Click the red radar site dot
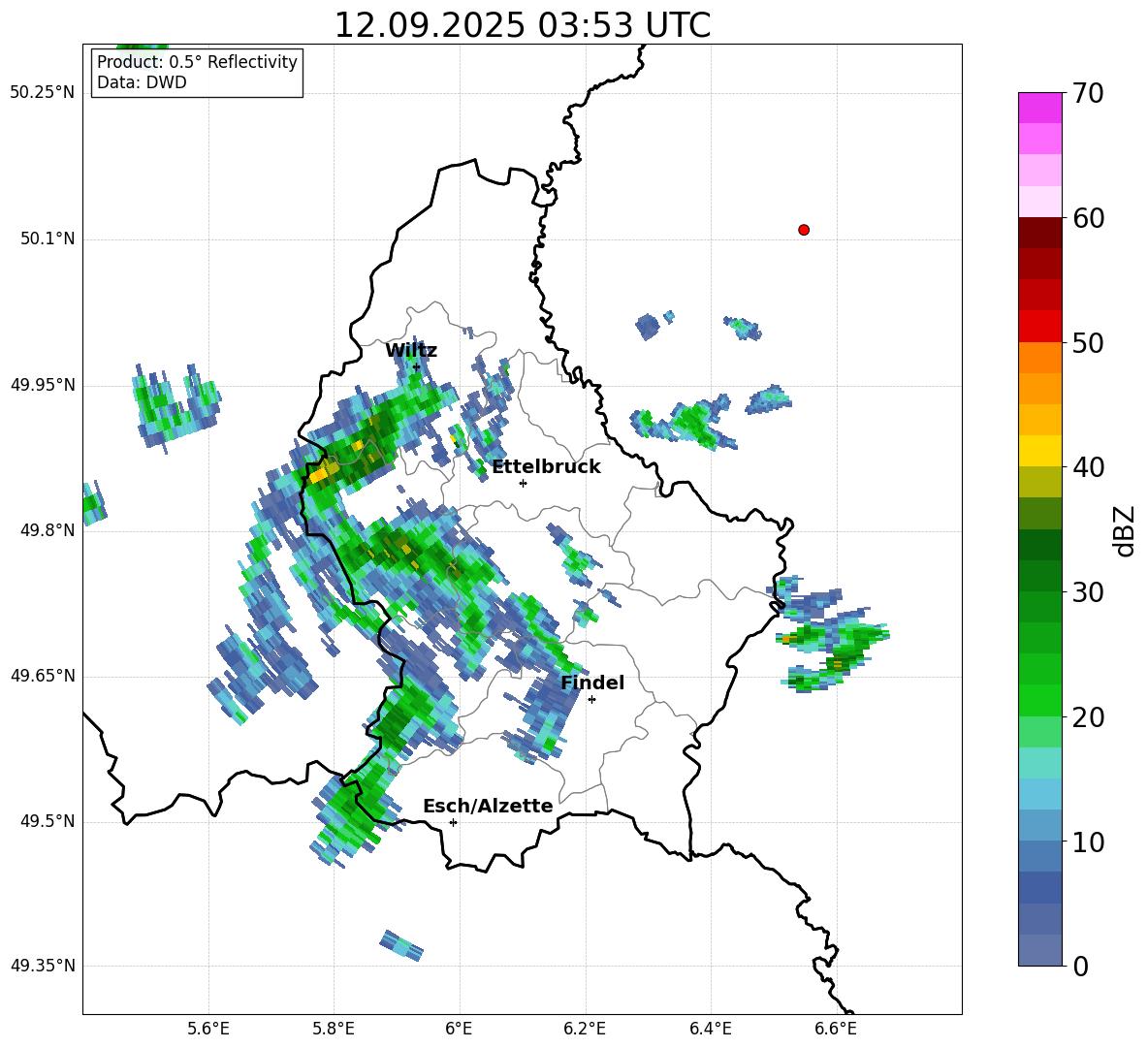The height and width of the screenshot is (1048, 1148). click(x=804, y=230)
